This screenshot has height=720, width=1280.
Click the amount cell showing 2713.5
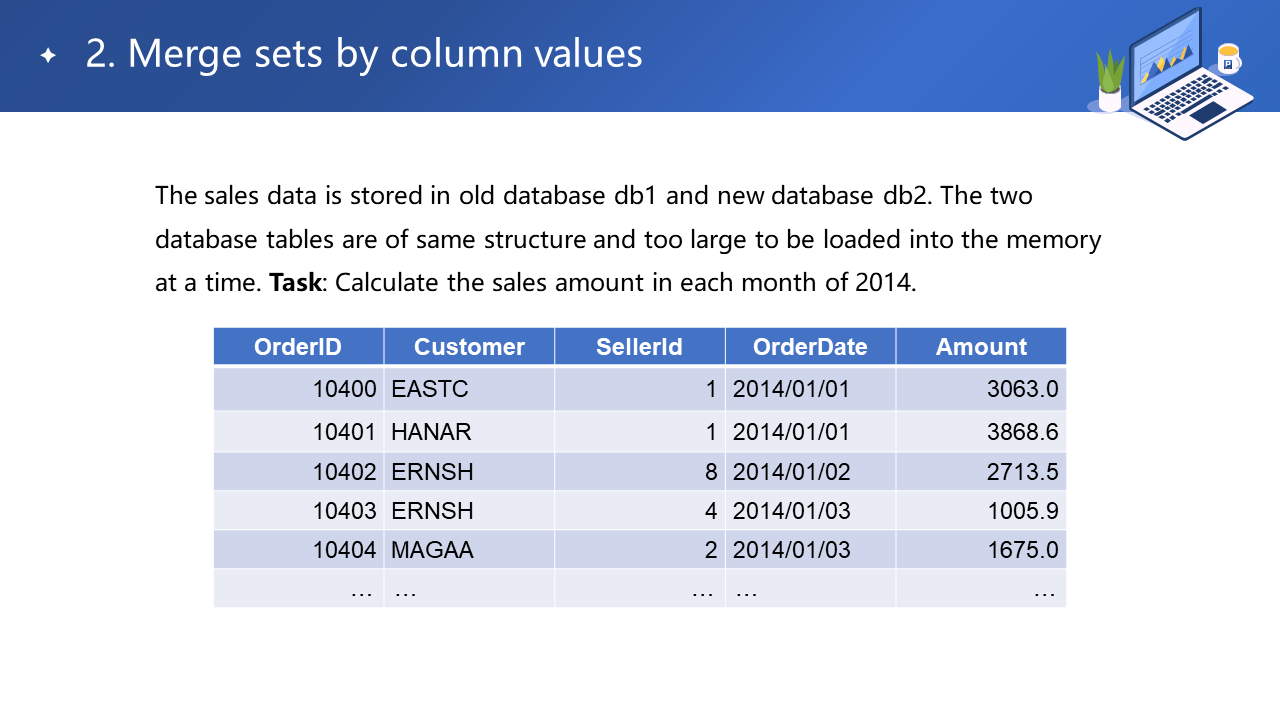click(1022, 472)
